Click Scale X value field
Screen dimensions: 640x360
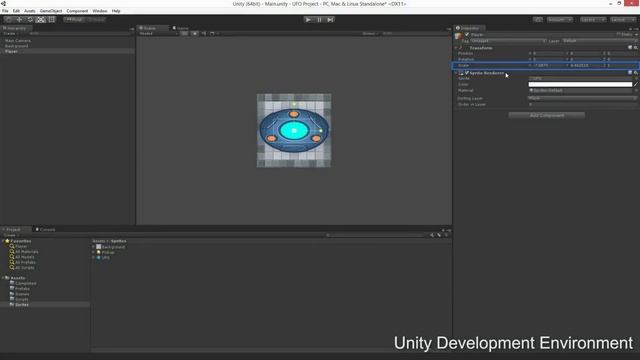(x=549, y=65)
